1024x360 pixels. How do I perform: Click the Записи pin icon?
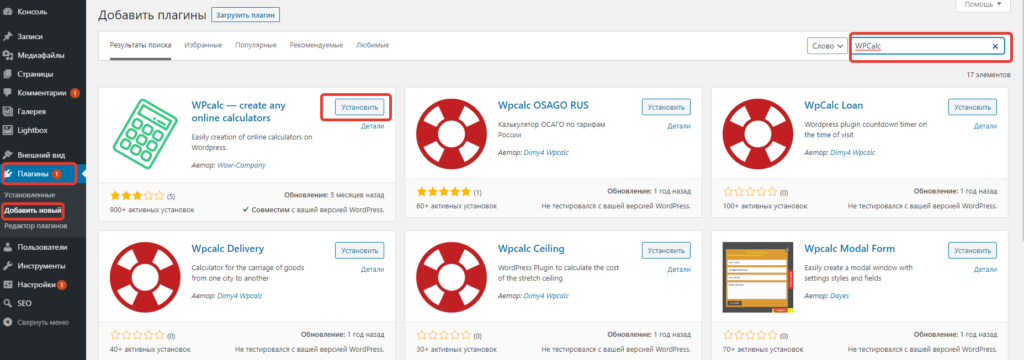point(8,37)
